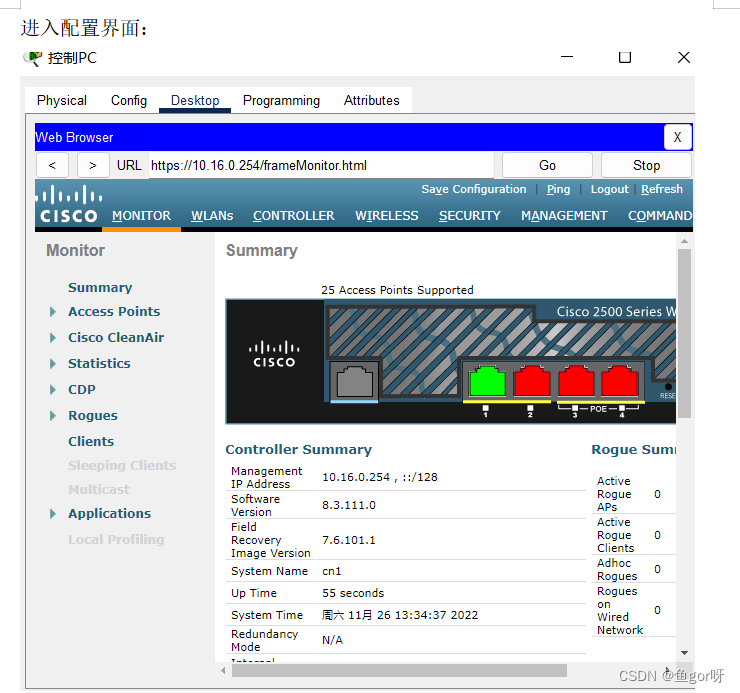Click Save Configuration link

coord(473,189)
